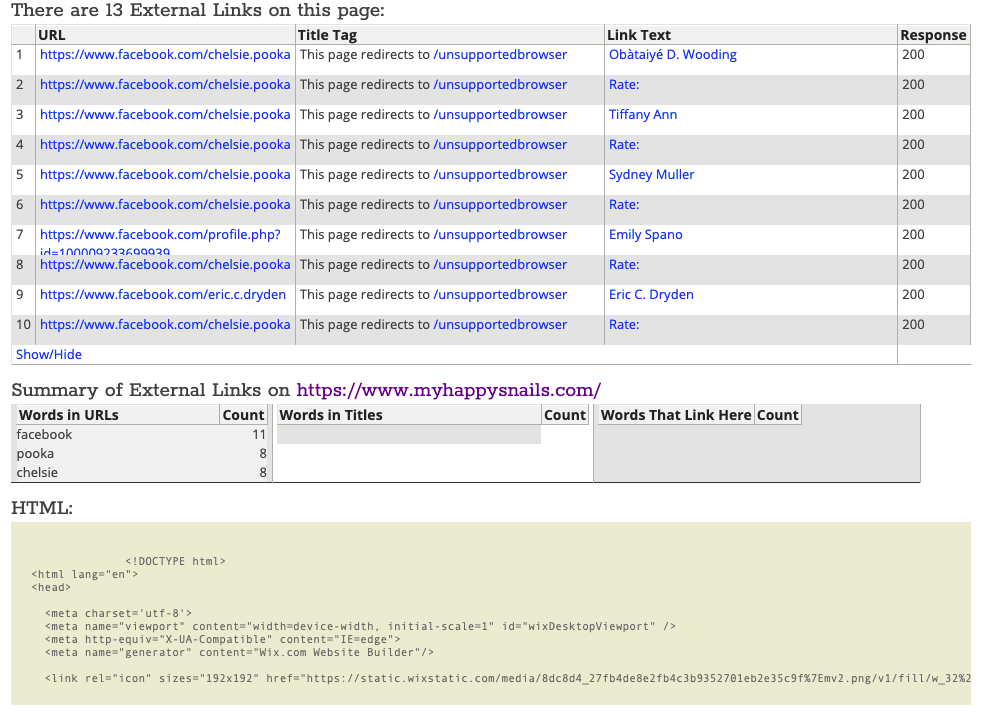
Task: Click the link rel="icon" code line
Action: [508, 679]
